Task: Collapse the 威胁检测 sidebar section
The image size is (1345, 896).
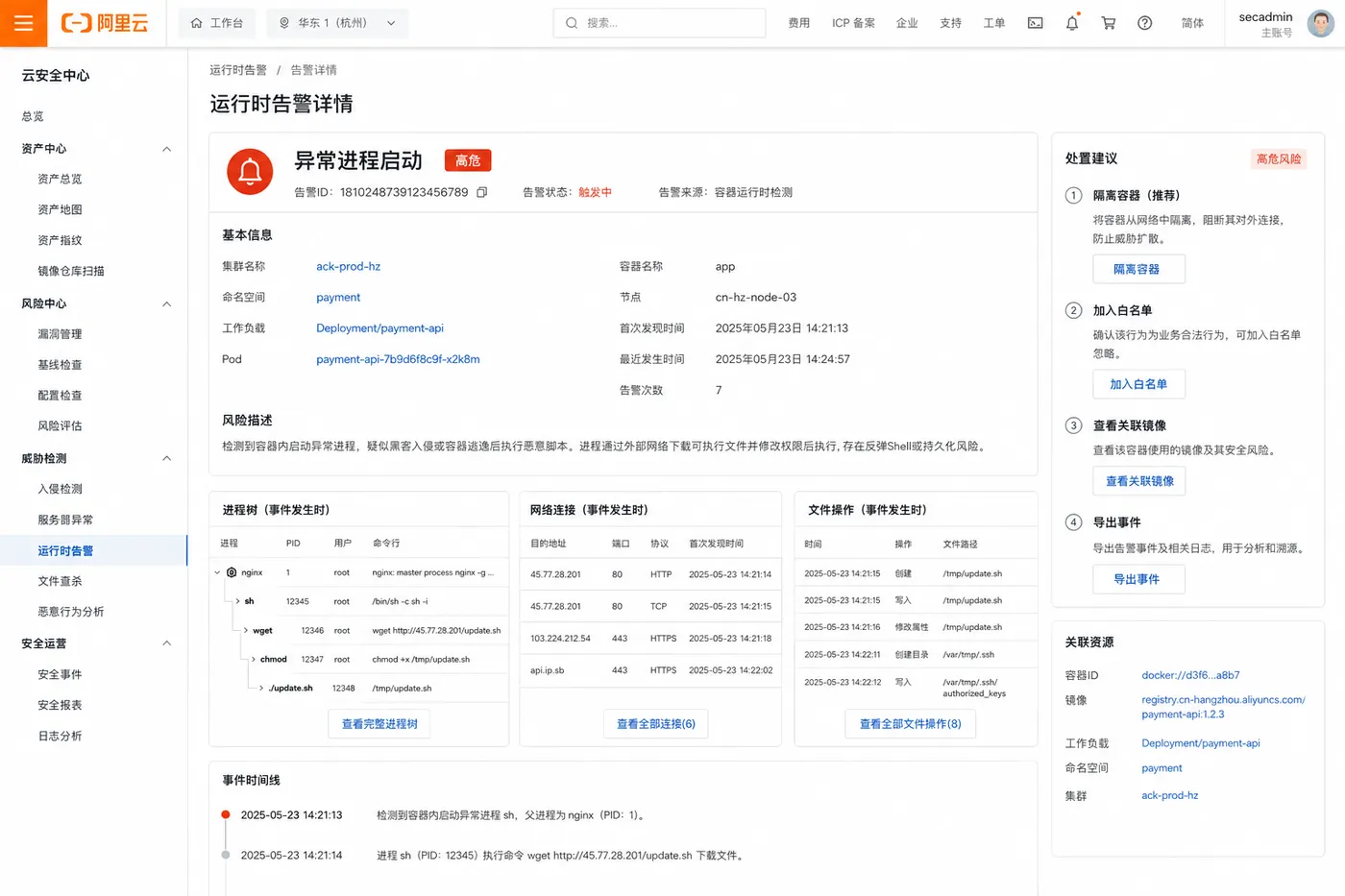Action: point(167,458)
